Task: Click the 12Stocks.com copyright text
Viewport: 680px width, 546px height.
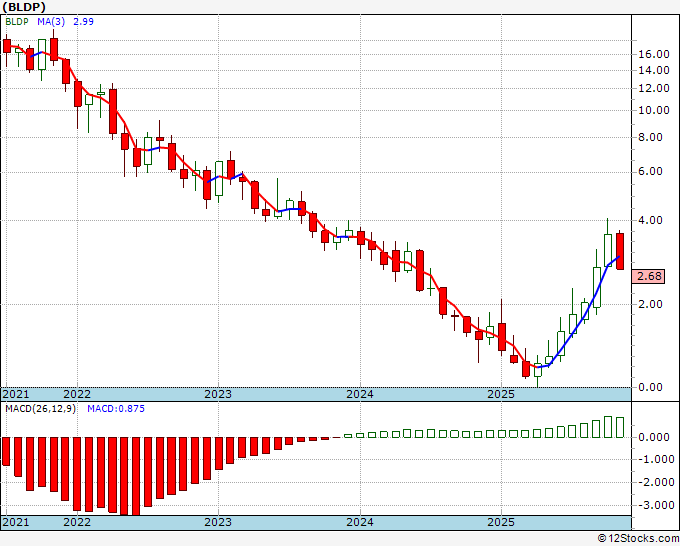Action: tap(638, 538)
